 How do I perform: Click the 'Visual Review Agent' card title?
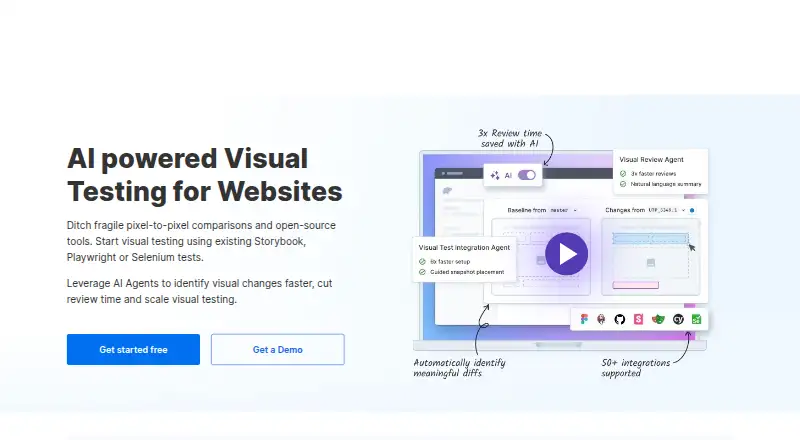point(651,159)
